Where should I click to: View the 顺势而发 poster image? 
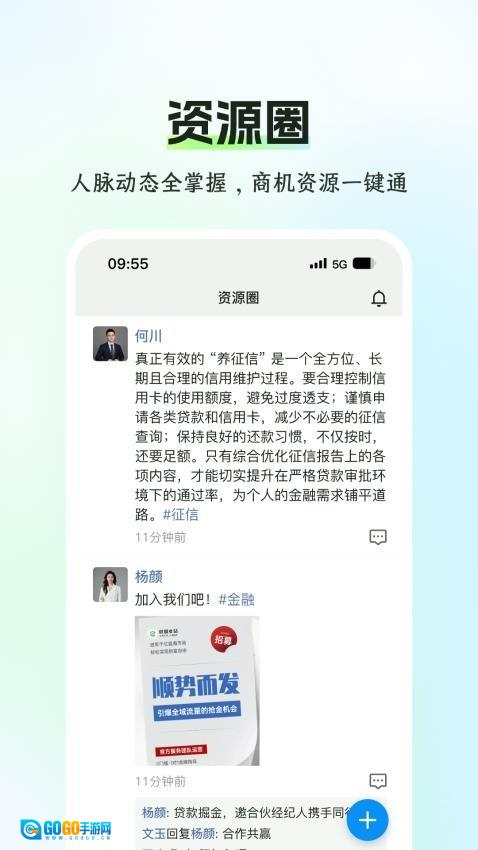pos(197,691)
